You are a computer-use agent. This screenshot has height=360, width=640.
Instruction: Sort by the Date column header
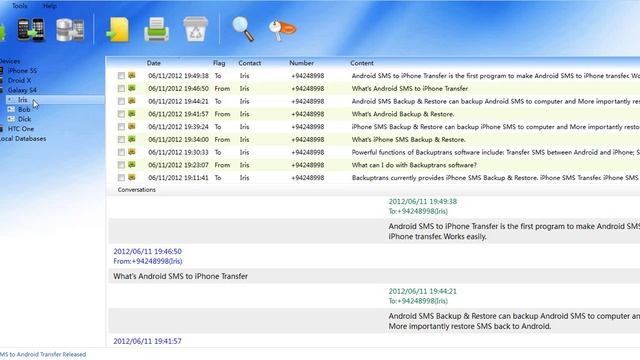(x=154, y=63)
